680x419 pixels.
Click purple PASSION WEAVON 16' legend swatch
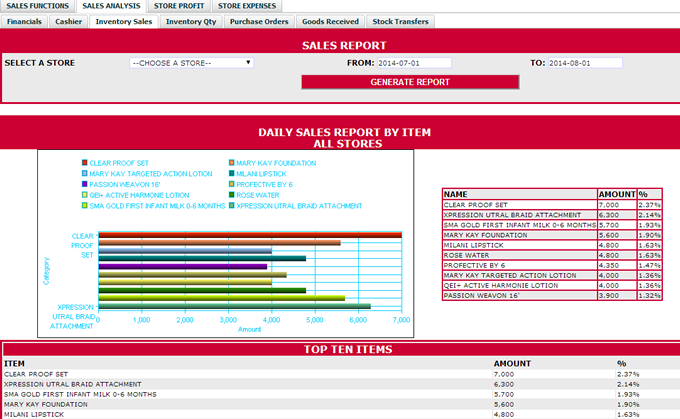[x=85, y=184]
